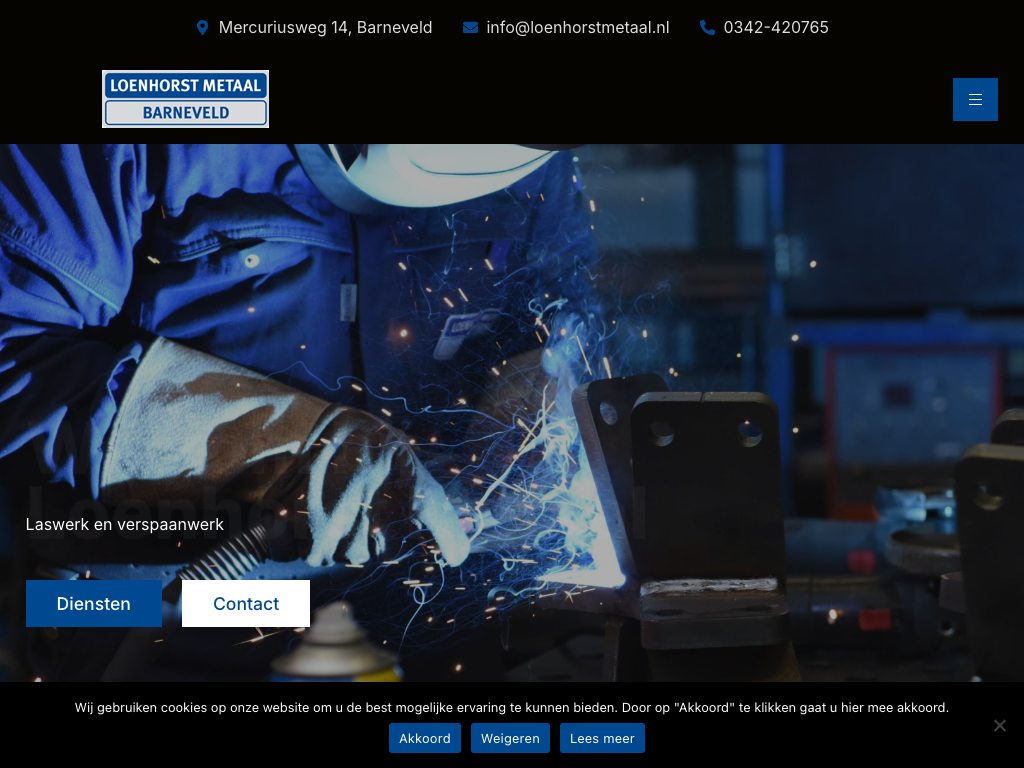
Task: Click the Mercuriusweg 14, Barneveld address
Action: coord(325,28)
